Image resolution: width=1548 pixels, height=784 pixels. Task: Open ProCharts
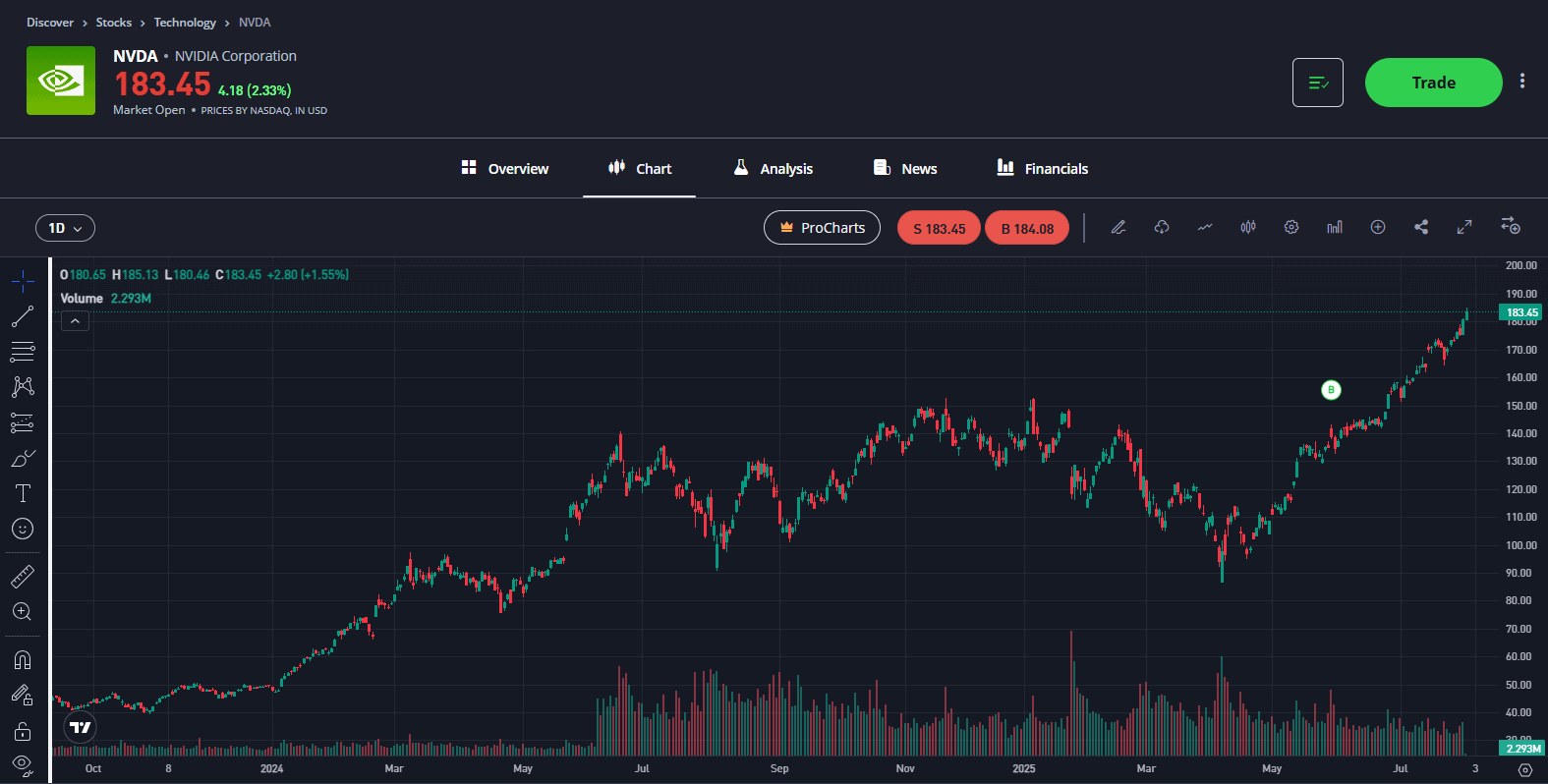click(x=822, y=228)
